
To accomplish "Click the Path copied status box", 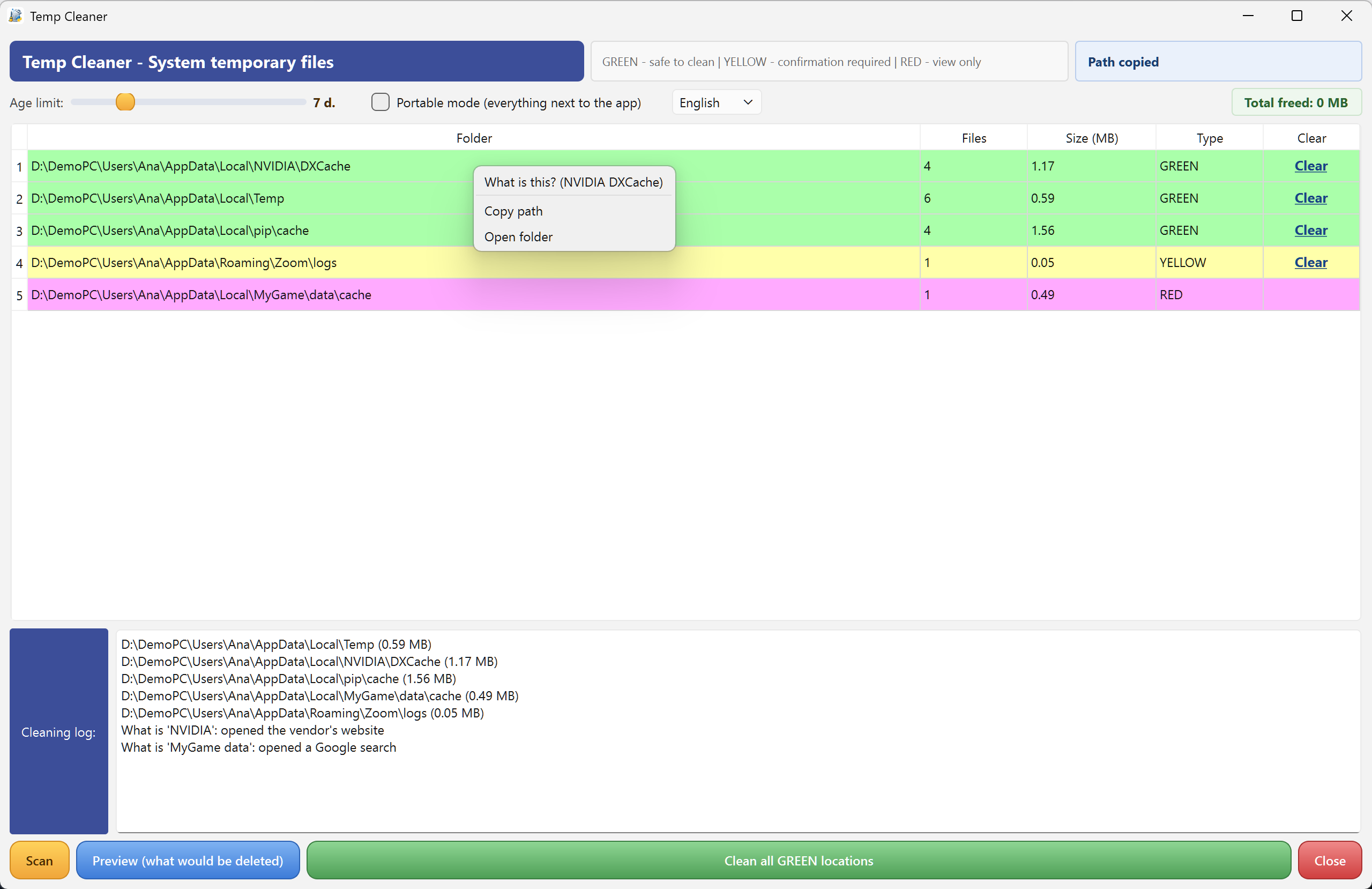I will [x=1218, y=61].
